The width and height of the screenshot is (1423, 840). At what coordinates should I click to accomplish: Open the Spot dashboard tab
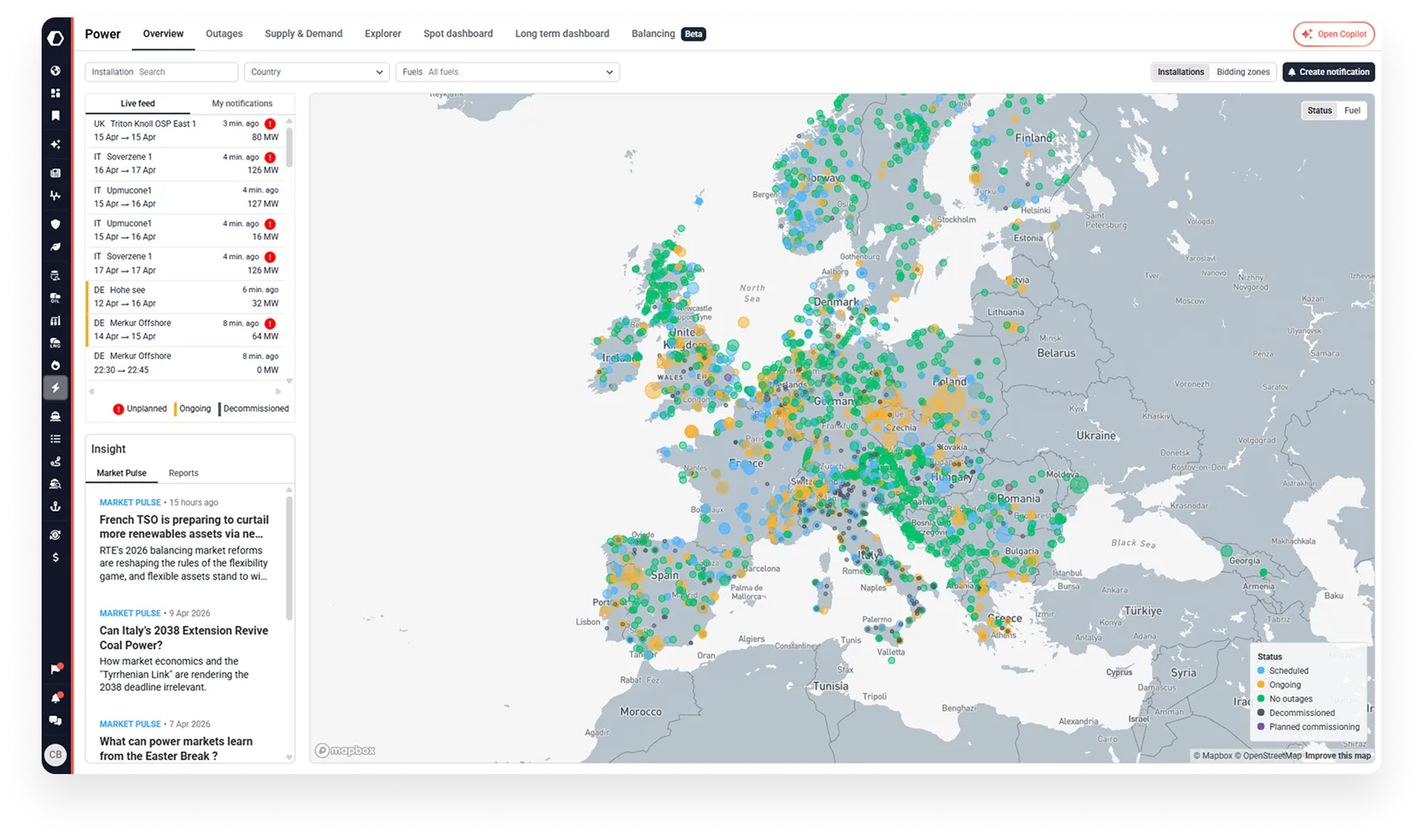[x=458, y=34]
